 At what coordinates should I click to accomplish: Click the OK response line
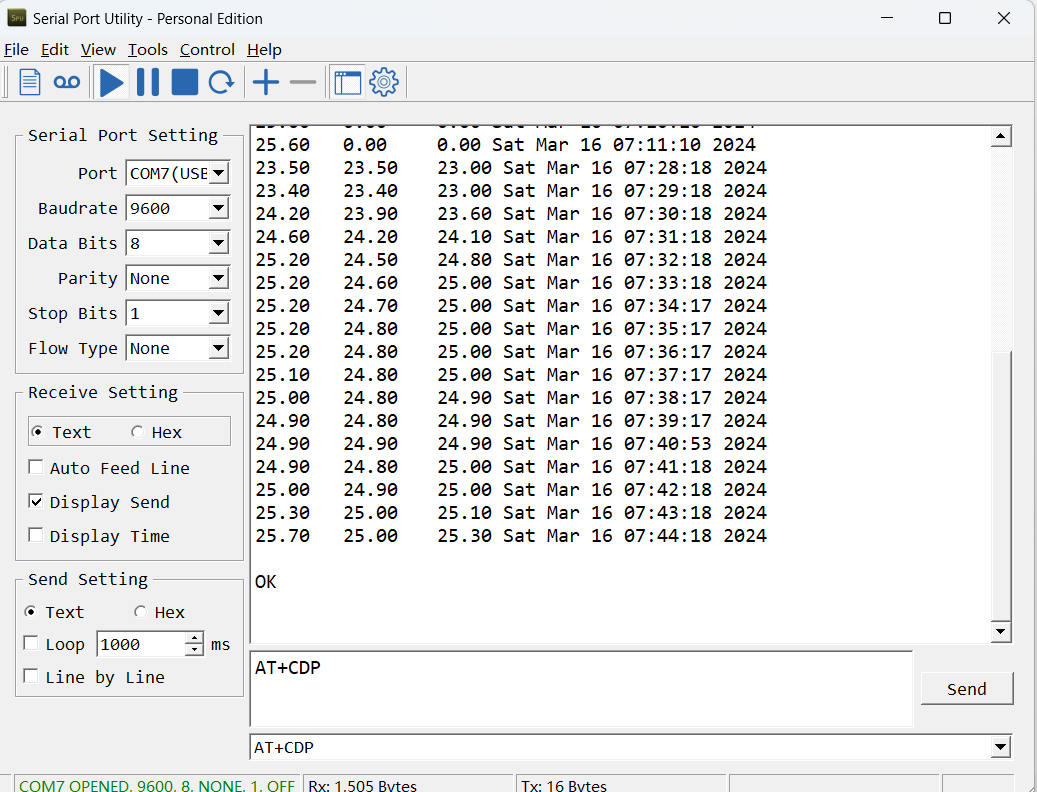point(266,582)
